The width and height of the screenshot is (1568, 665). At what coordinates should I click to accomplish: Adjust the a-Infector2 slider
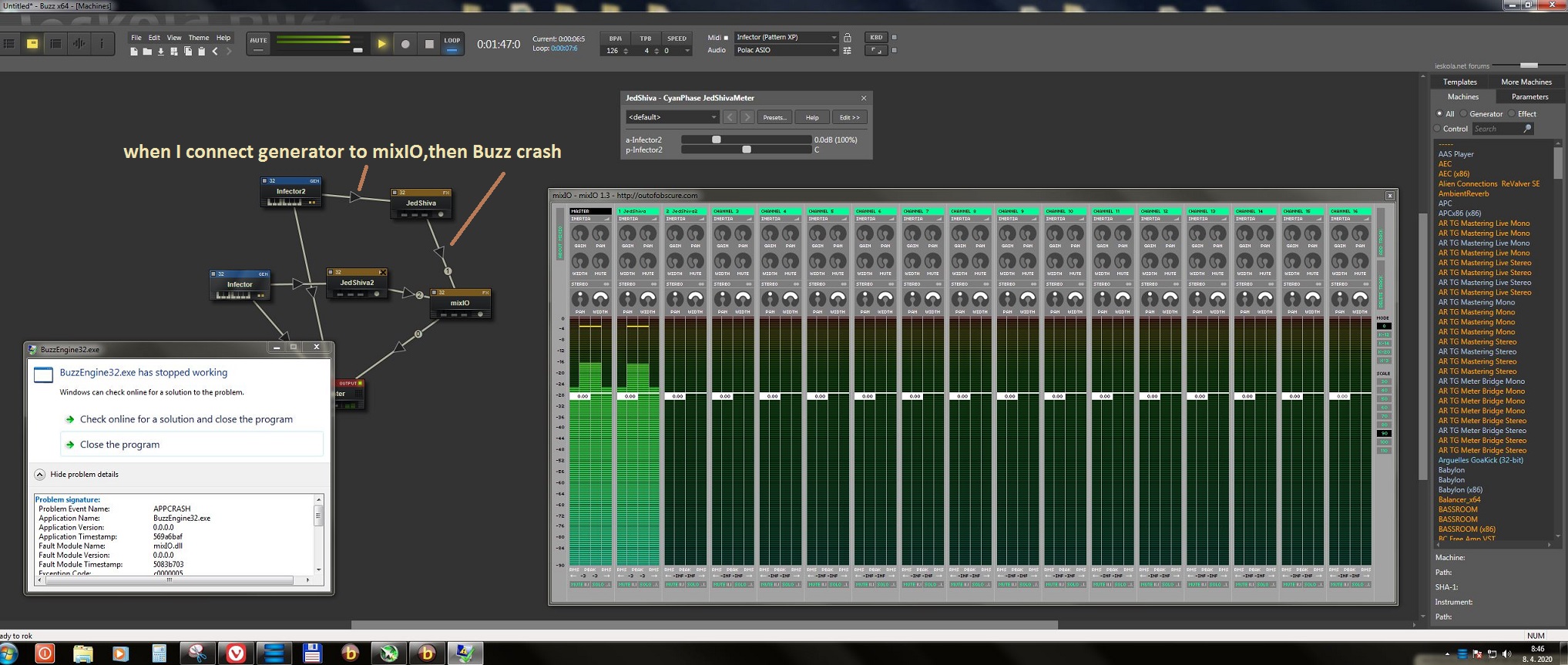(x=746, y=139)
